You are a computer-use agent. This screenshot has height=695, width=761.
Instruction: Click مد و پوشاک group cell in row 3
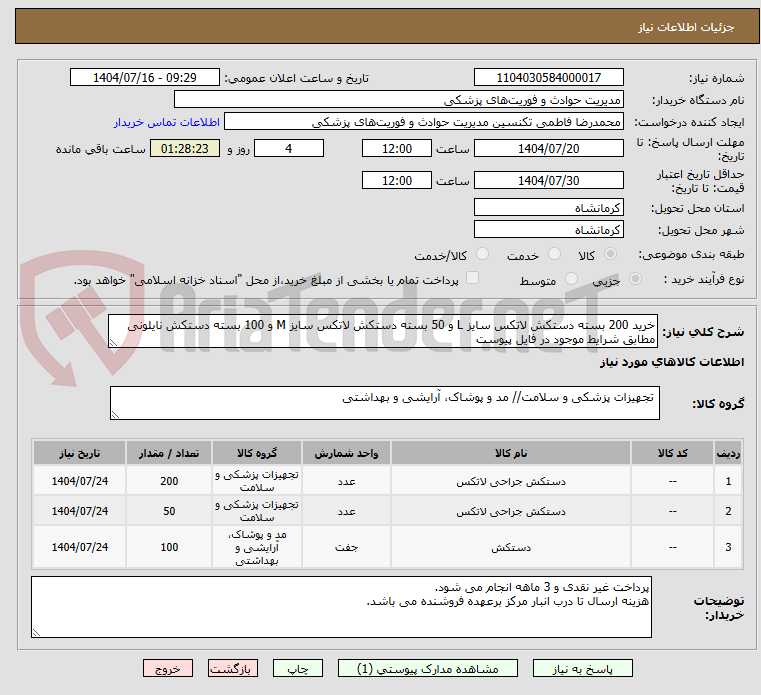(x=257, y=547)
